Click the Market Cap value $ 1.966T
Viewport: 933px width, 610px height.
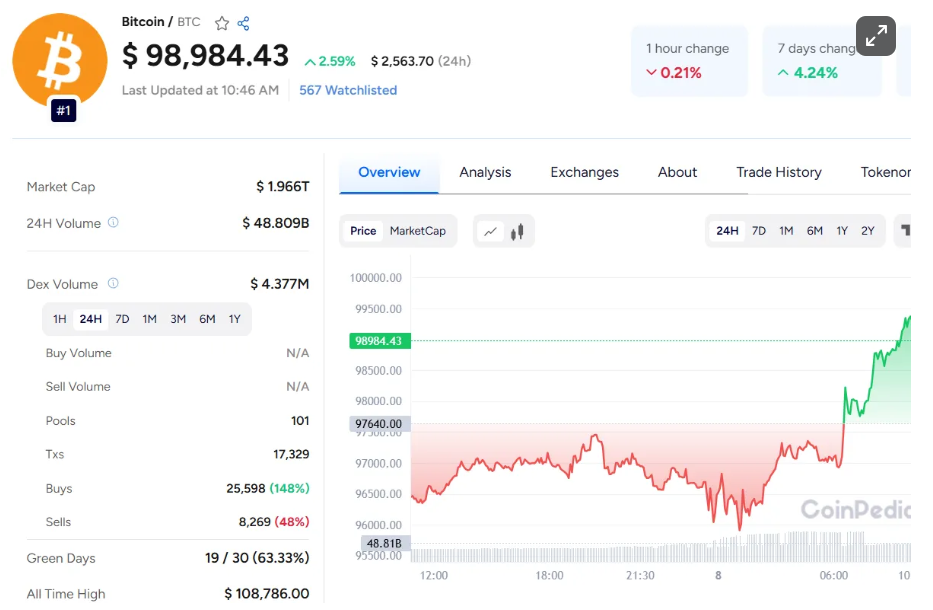[283, 187]
